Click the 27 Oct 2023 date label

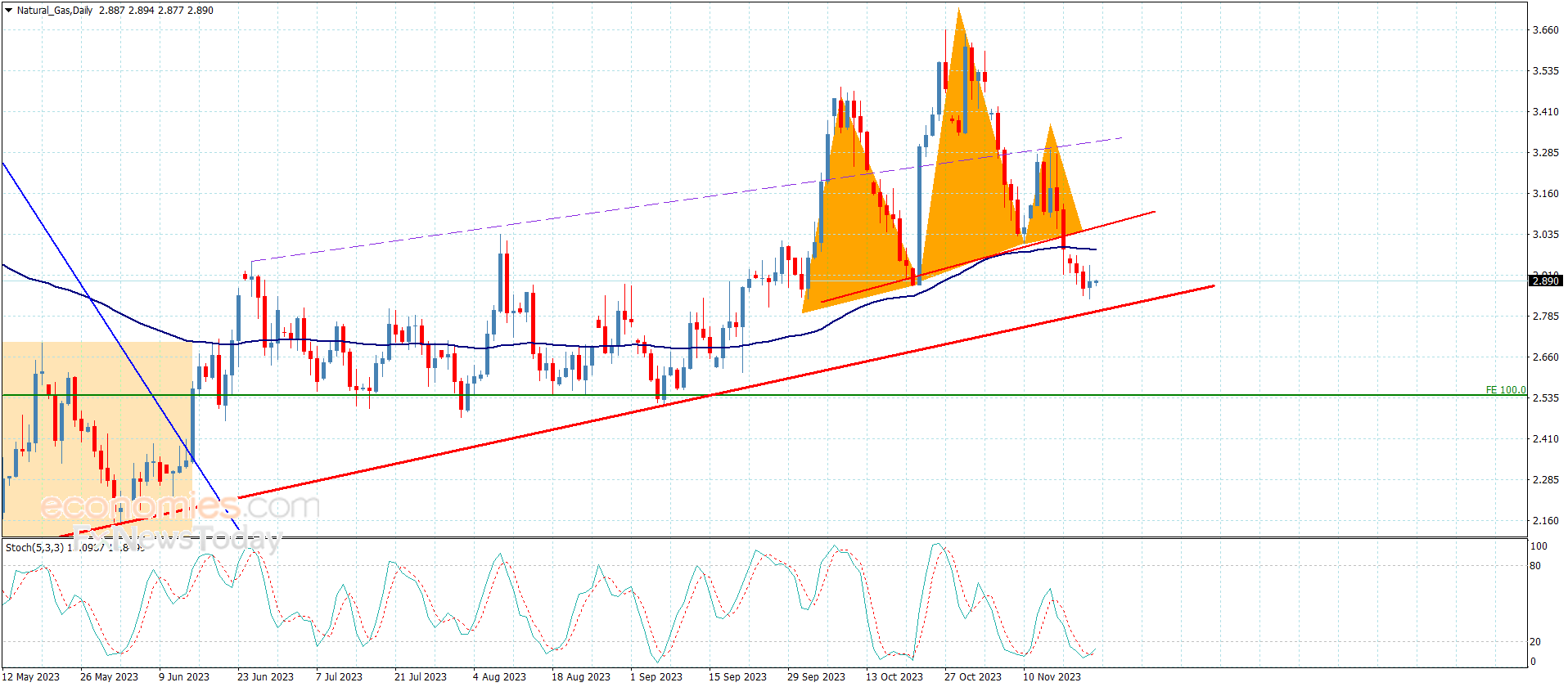[972, 676]
